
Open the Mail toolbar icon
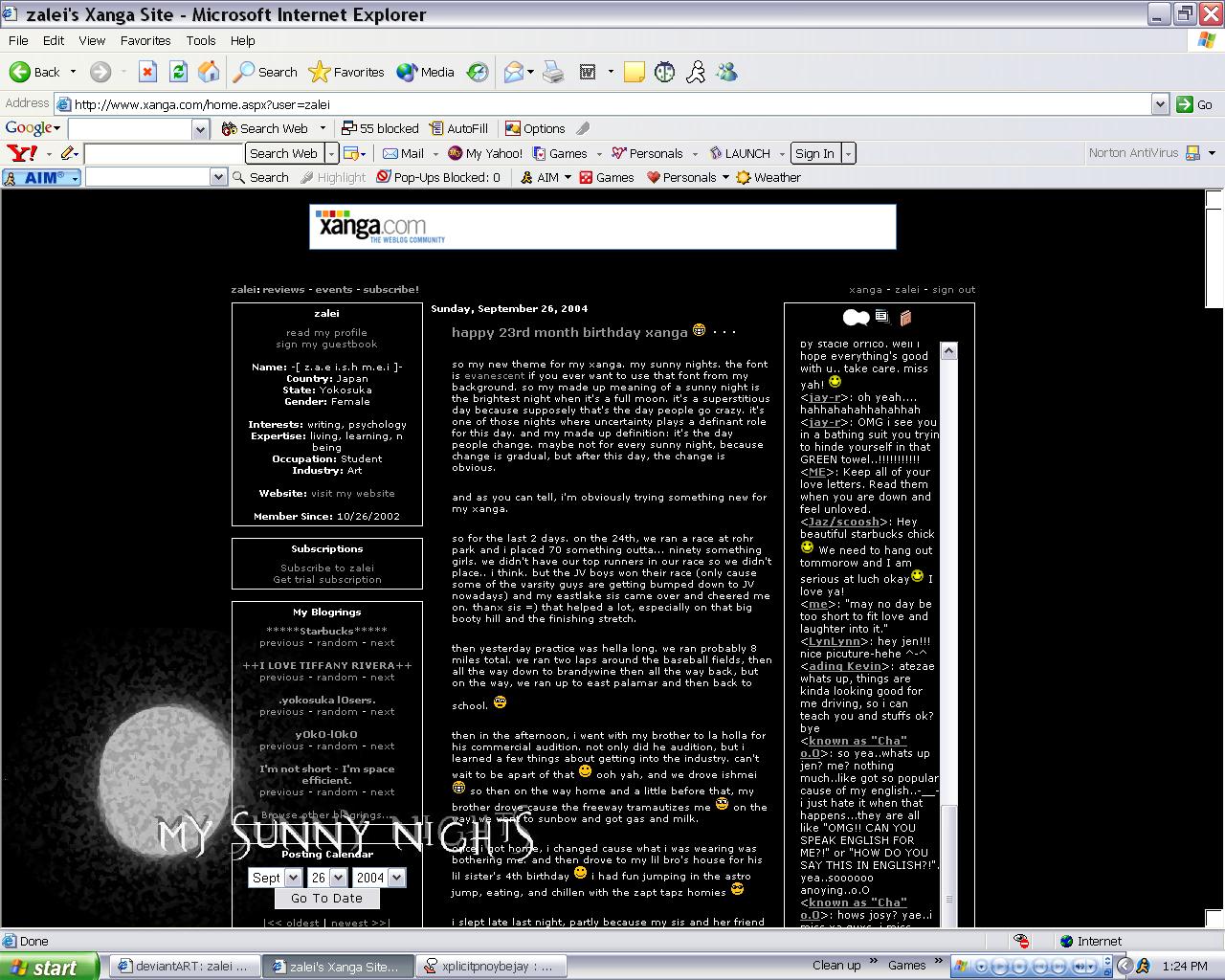pos(514,72)
